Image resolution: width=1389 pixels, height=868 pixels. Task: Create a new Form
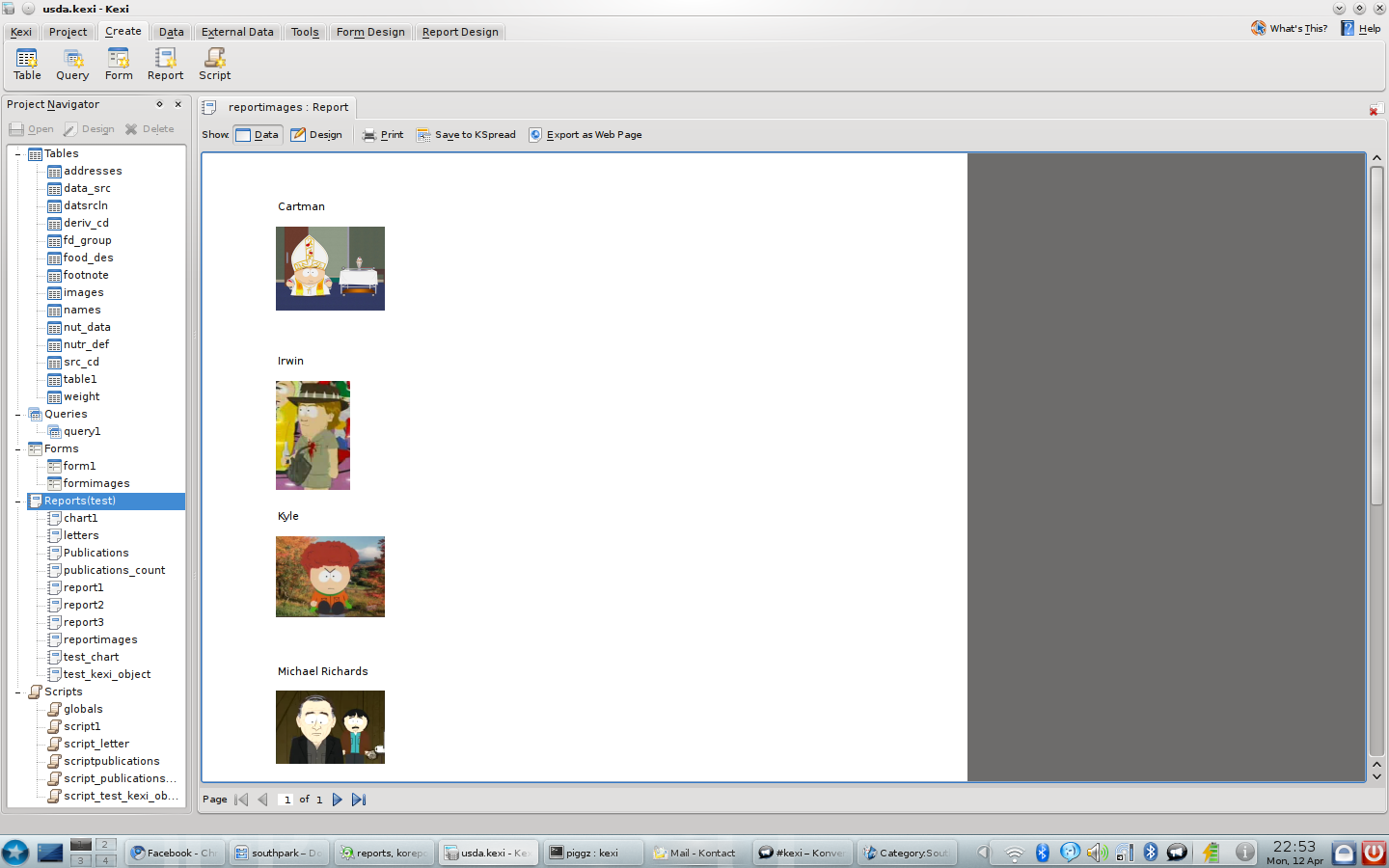pyautogui.click(x=119, y=65)
